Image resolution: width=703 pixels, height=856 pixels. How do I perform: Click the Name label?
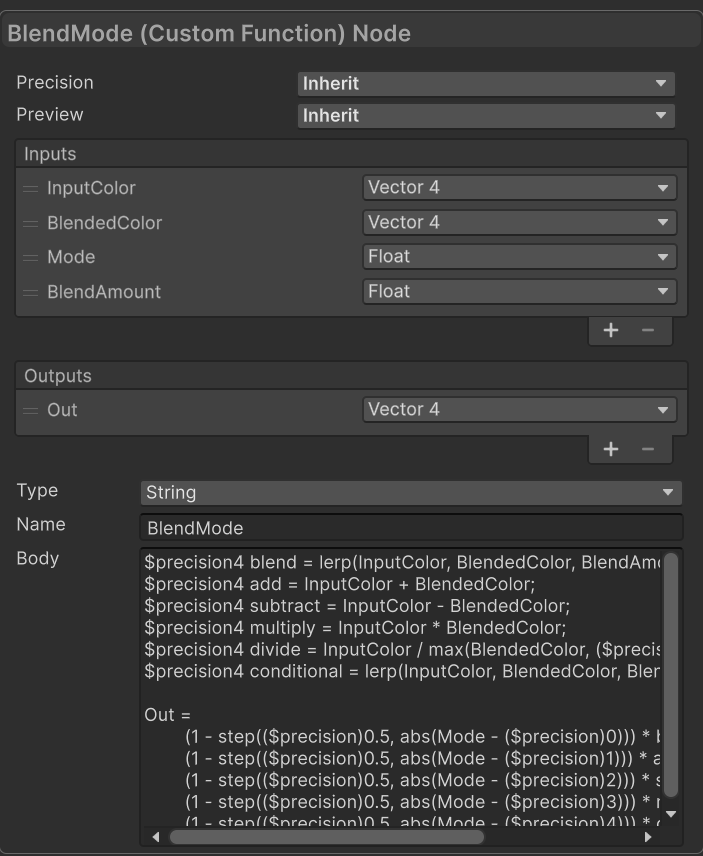[x=41, y=524]
